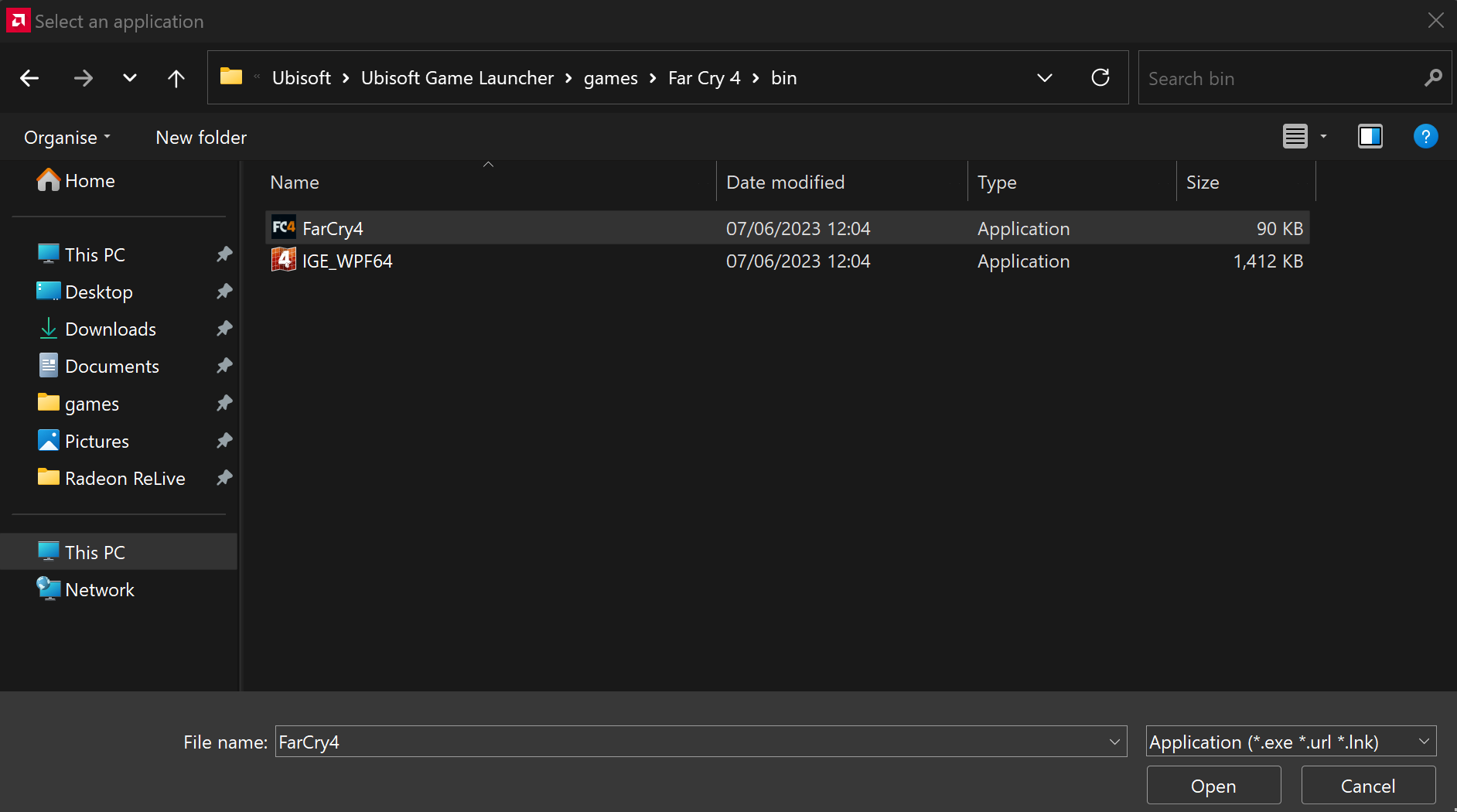Click the AMD logo in title bar
This screenshot has width=1457, height=812.
click(18, 20)
